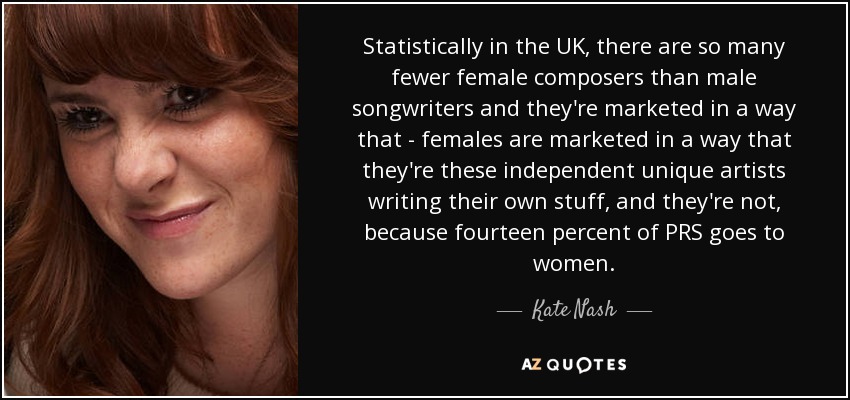Click the decorative line right of Kate Nash

[x=638, y=312]
